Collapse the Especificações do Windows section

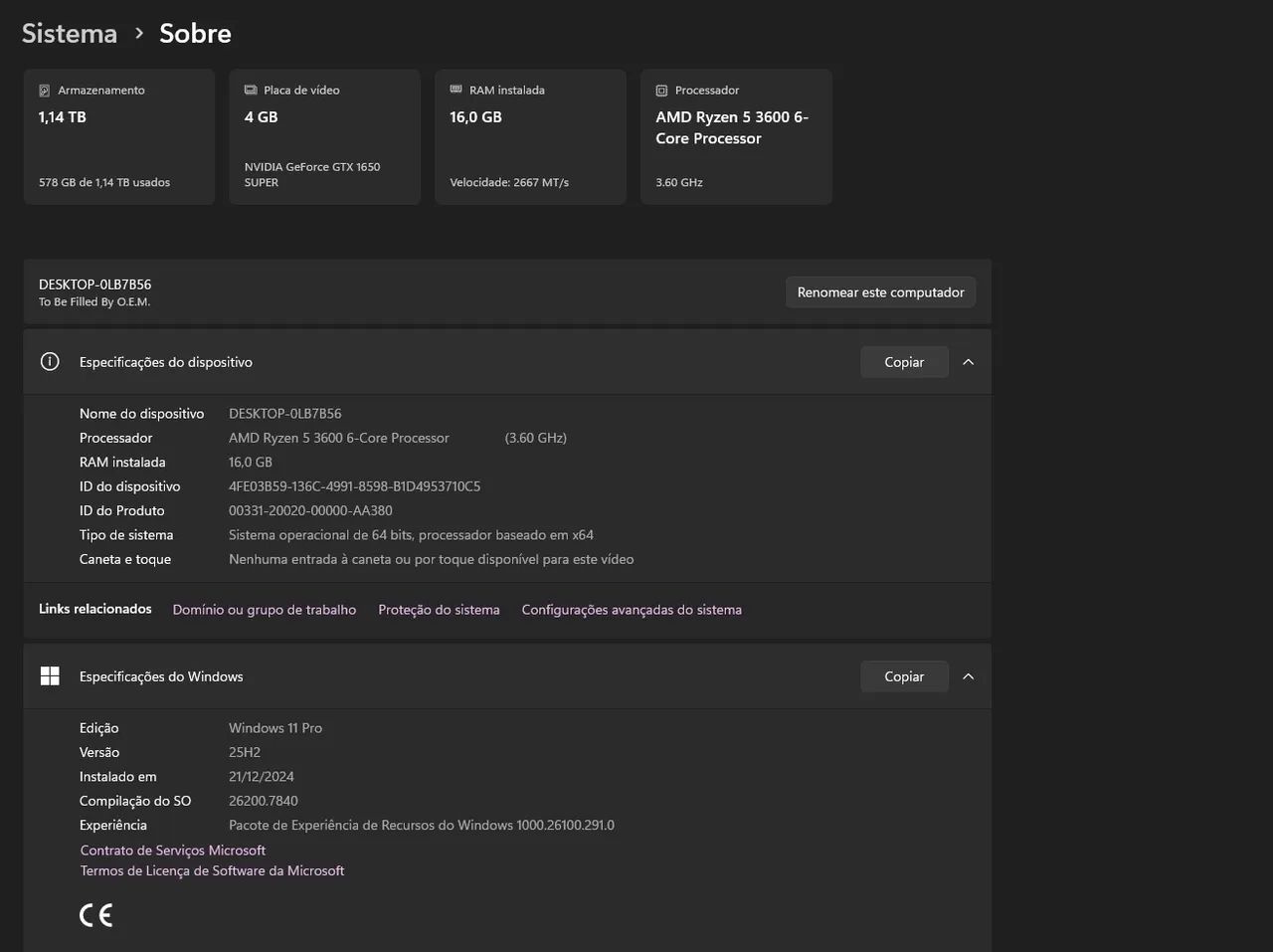(x=968, y=676)
